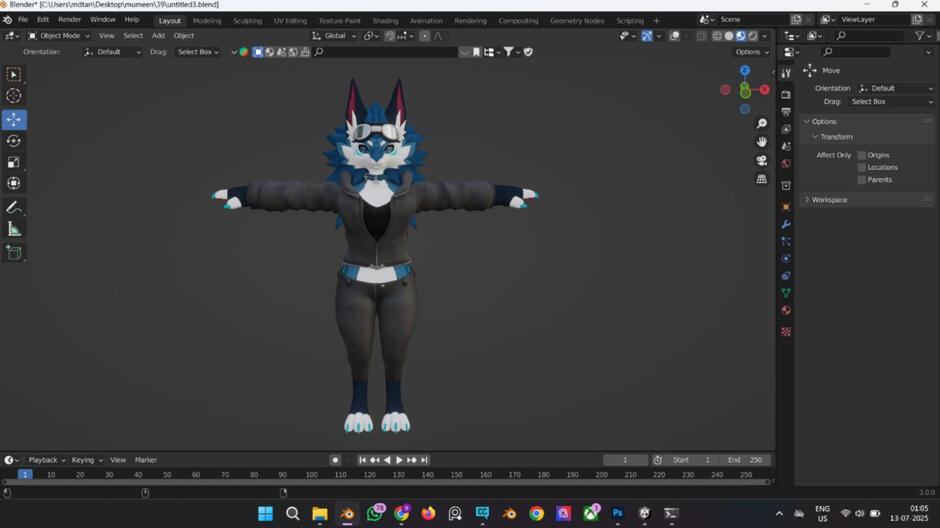Open the Object properties orange square tab
940x528 pixels.
[786, 207]
